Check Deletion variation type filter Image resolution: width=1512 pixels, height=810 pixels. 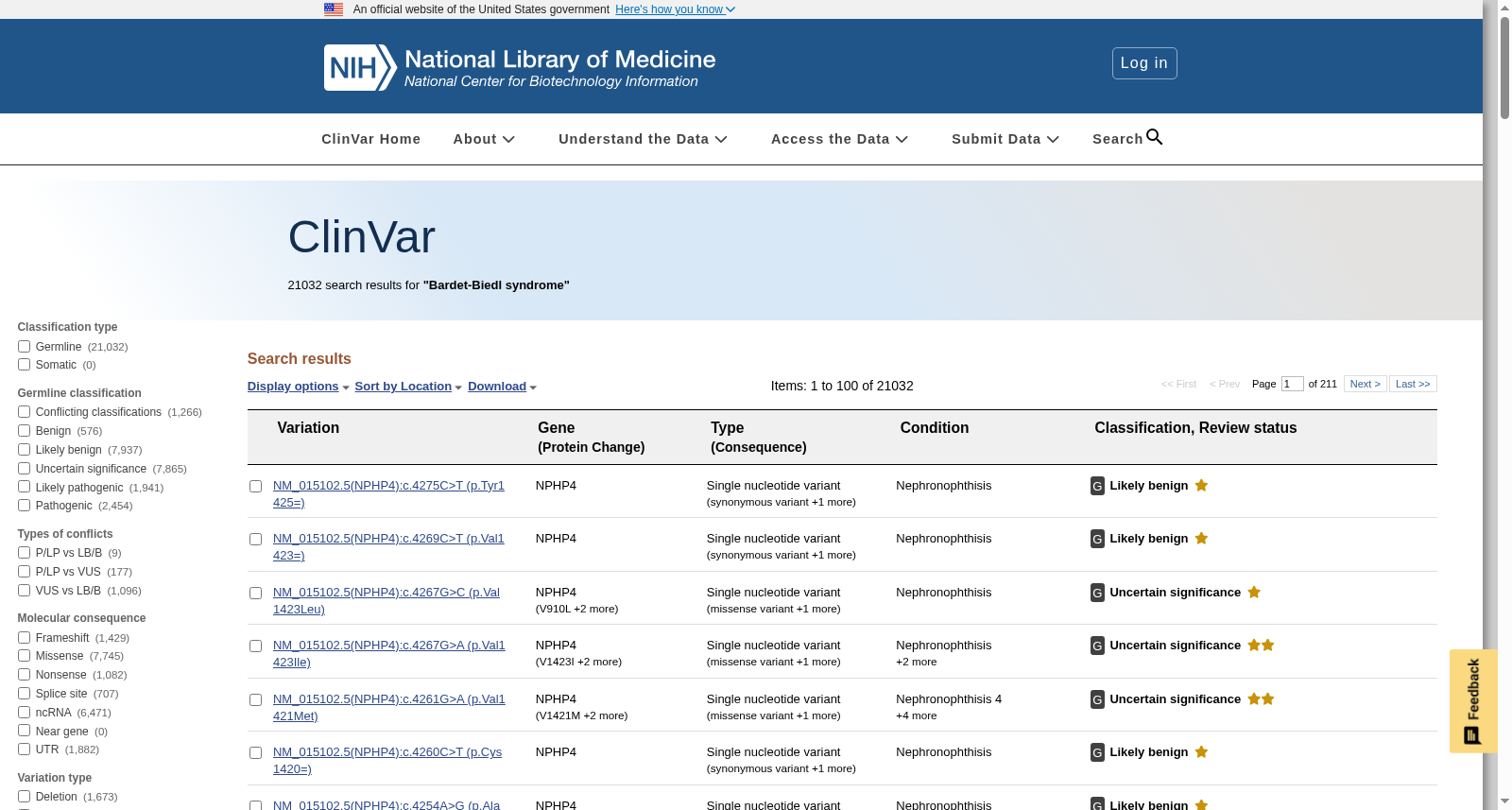[x=24, y=797]
